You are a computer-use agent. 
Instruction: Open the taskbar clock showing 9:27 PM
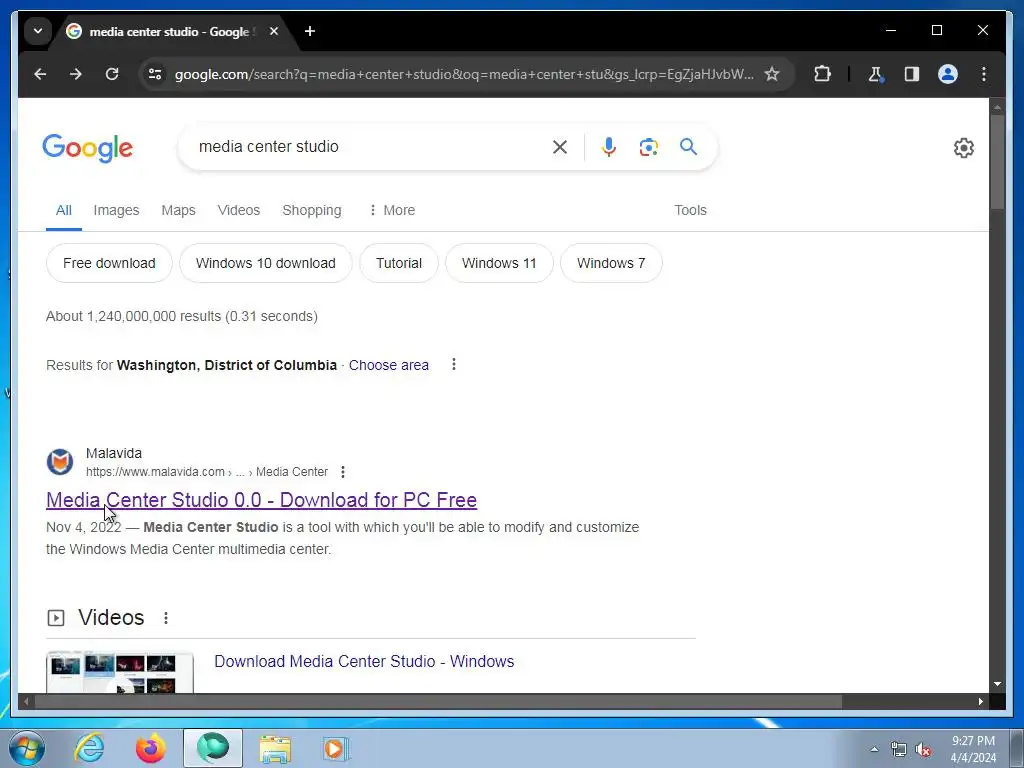coord(973,749)
